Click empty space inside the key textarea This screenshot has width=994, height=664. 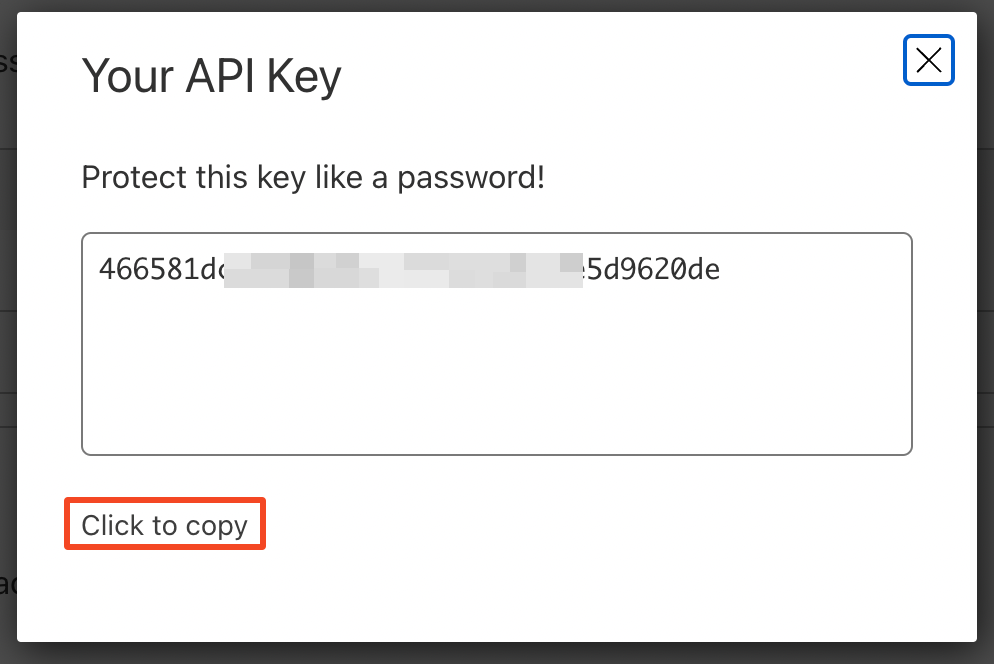497,374
